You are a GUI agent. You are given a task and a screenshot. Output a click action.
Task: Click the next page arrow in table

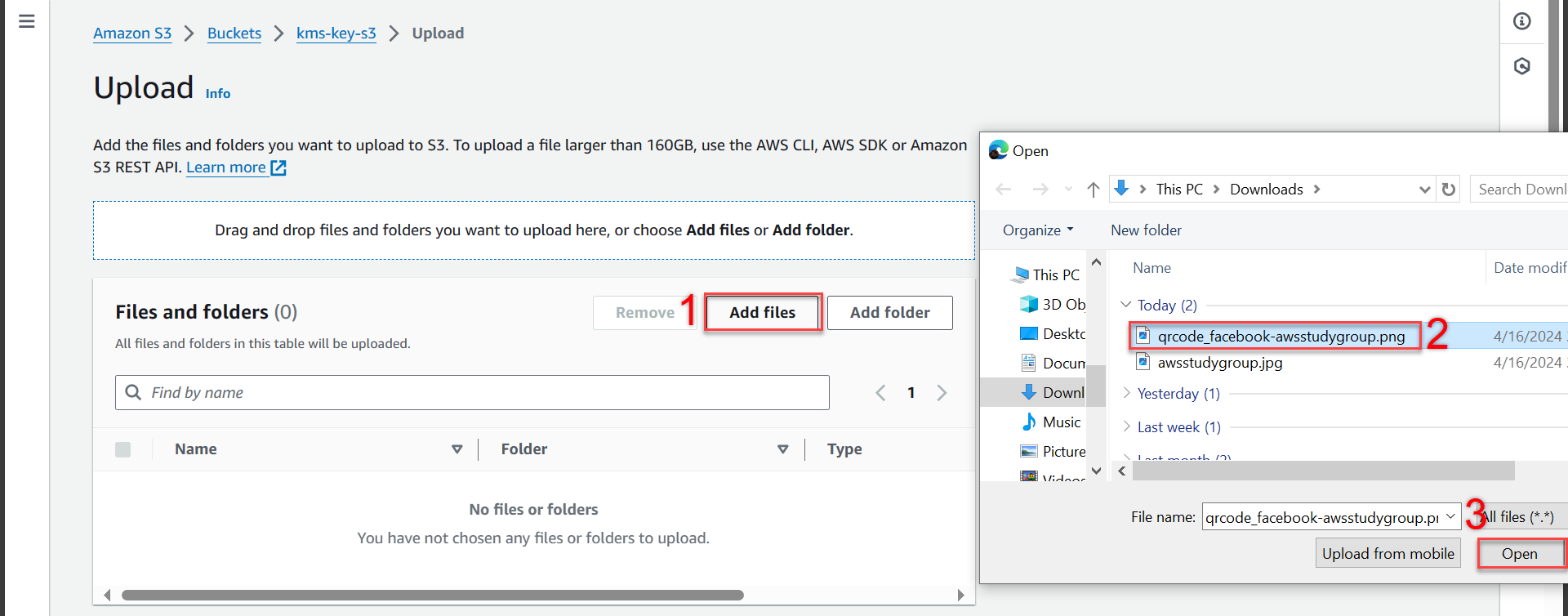tap(942, 393)
